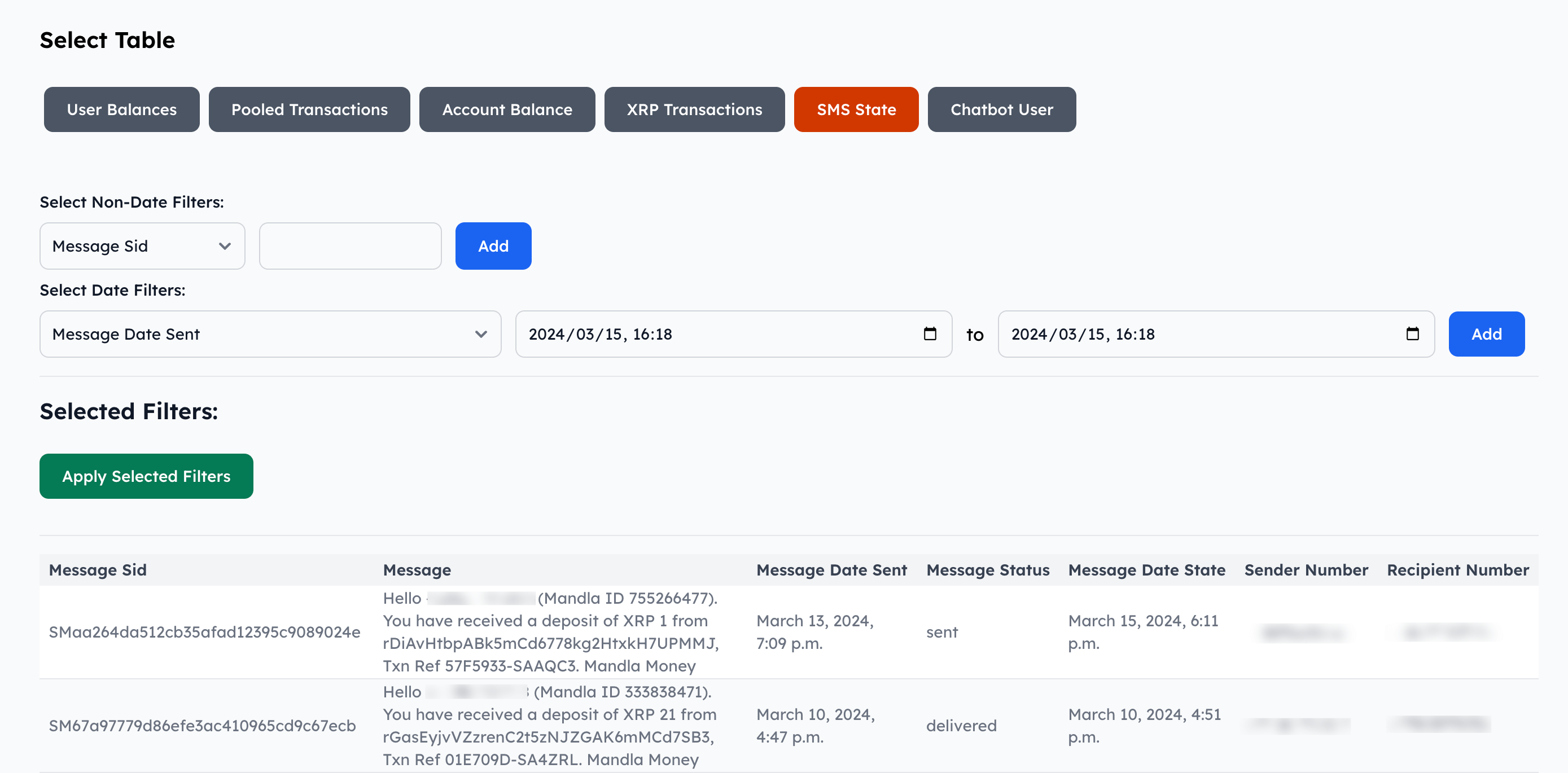
Task: Select the Account Balance table
Action: 506,109
